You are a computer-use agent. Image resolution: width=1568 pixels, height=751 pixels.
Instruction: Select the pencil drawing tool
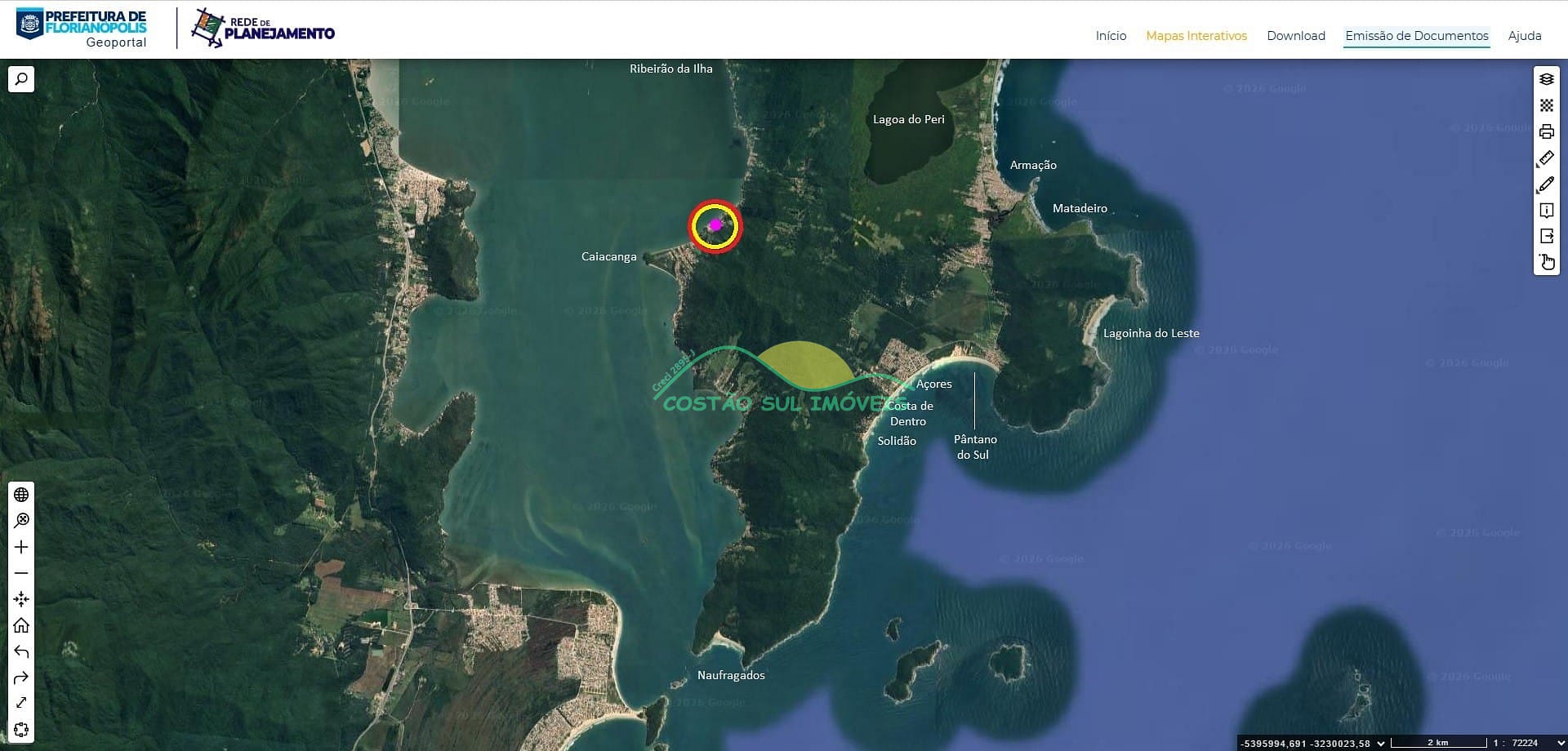coord(1546,184)
